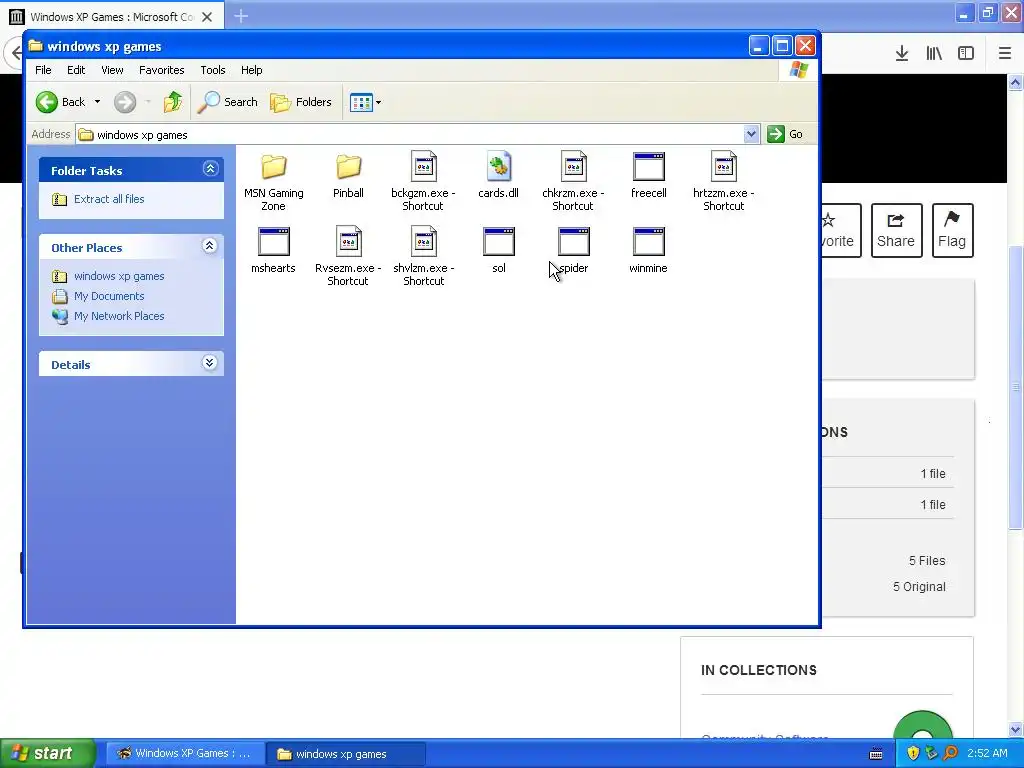Expand the Address bar dropdown
Viewport: 1024px width, 768px height.
751,134
